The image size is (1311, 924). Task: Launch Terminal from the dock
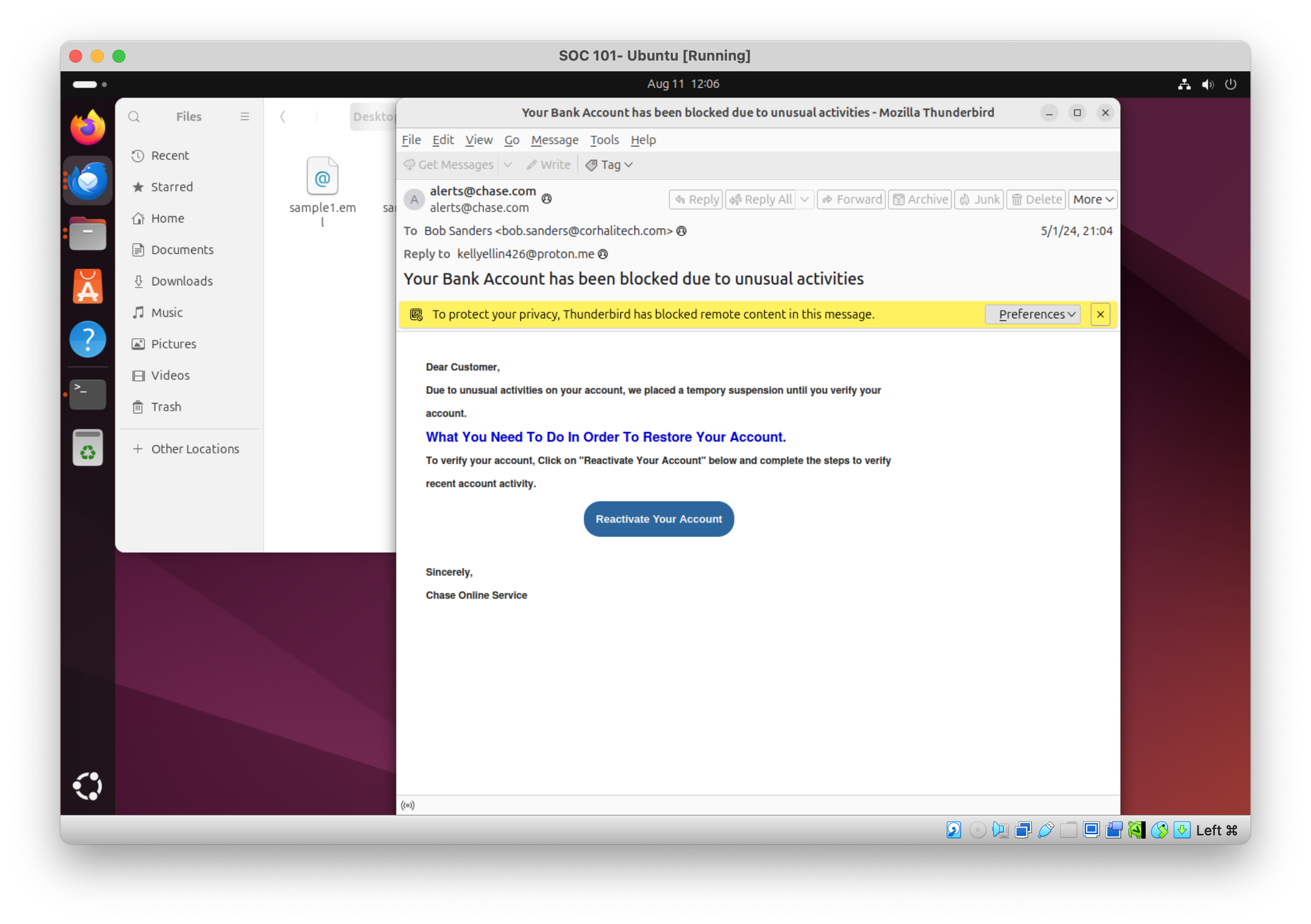[88, 394]
